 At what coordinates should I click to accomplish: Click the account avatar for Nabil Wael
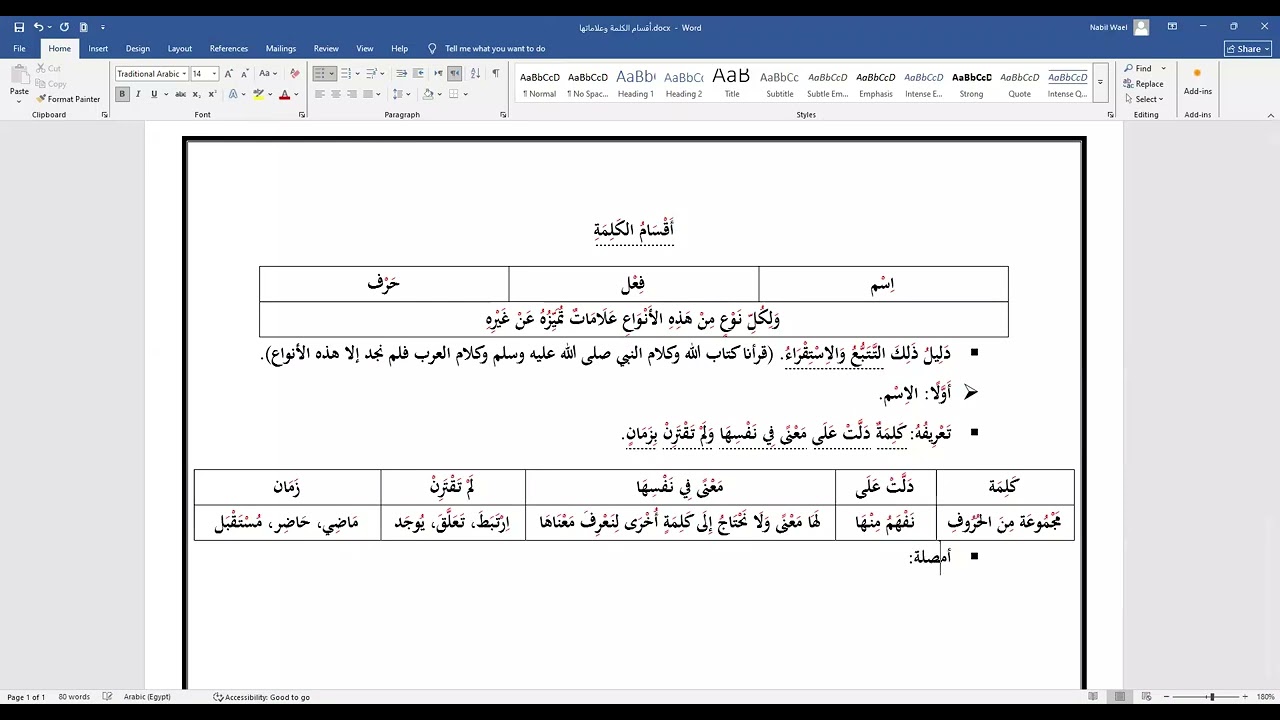1141,27
